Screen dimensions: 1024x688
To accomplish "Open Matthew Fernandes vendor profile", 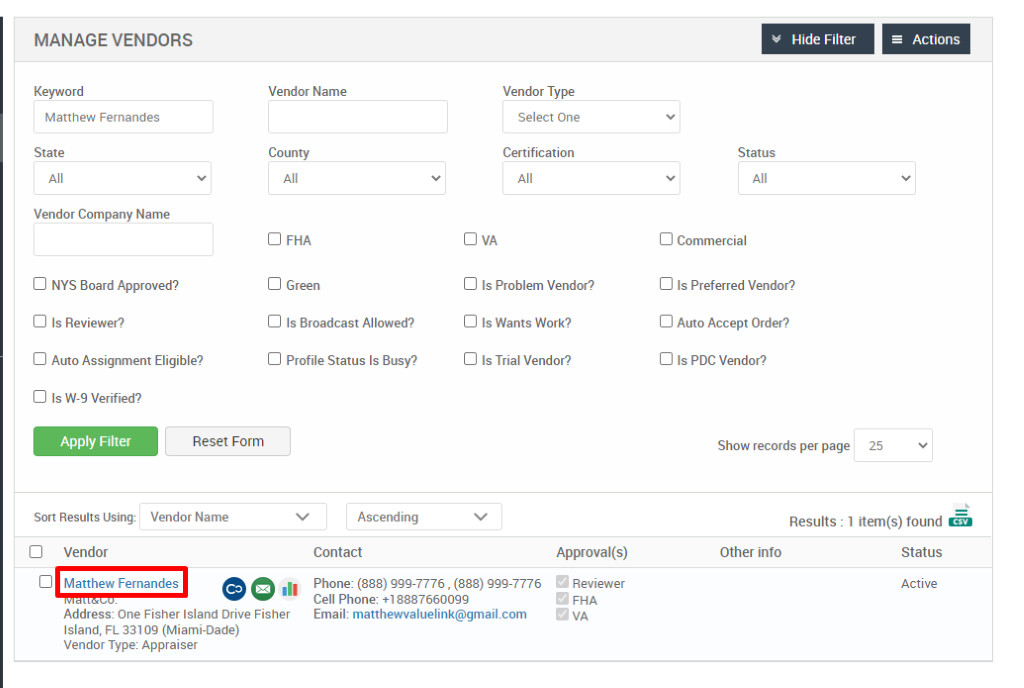I will pos(121,583).
